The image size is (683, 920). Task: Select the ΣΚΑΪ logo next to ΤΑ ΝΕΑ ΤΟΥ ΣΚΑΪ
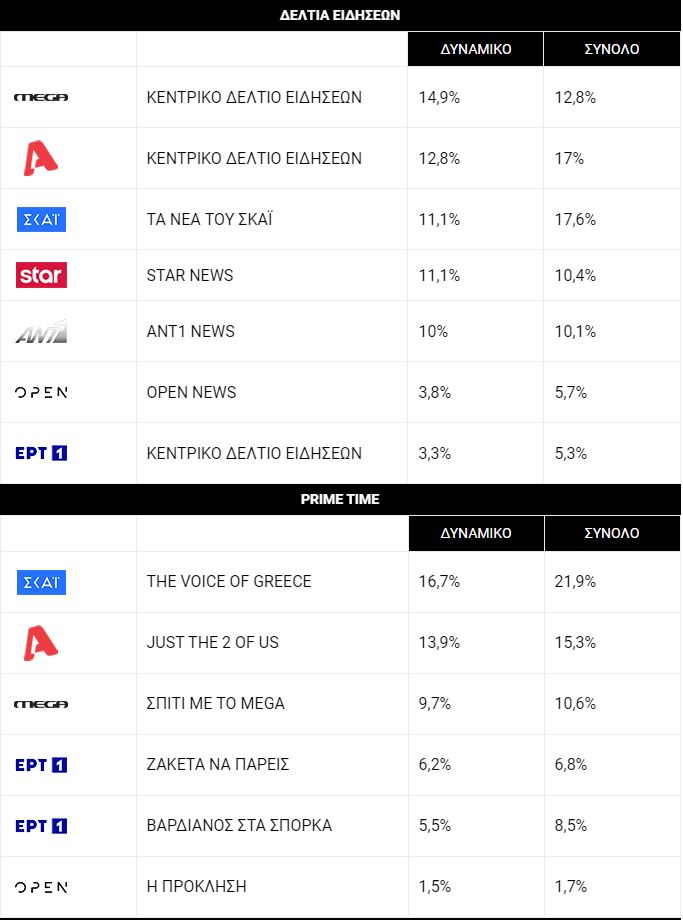[x=41, y=219]
